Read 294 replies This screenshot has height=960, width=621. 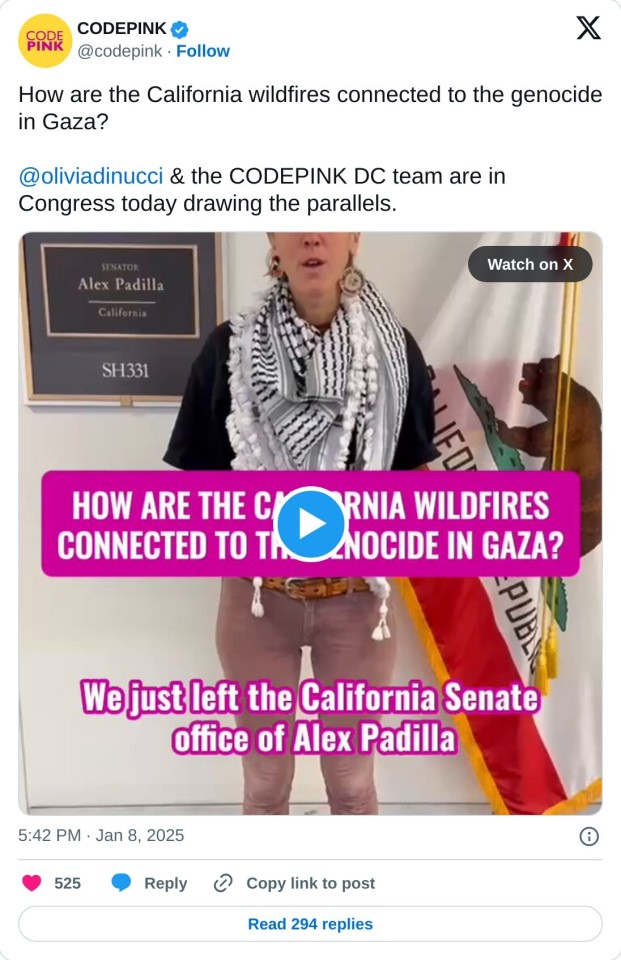click(310, 924)
